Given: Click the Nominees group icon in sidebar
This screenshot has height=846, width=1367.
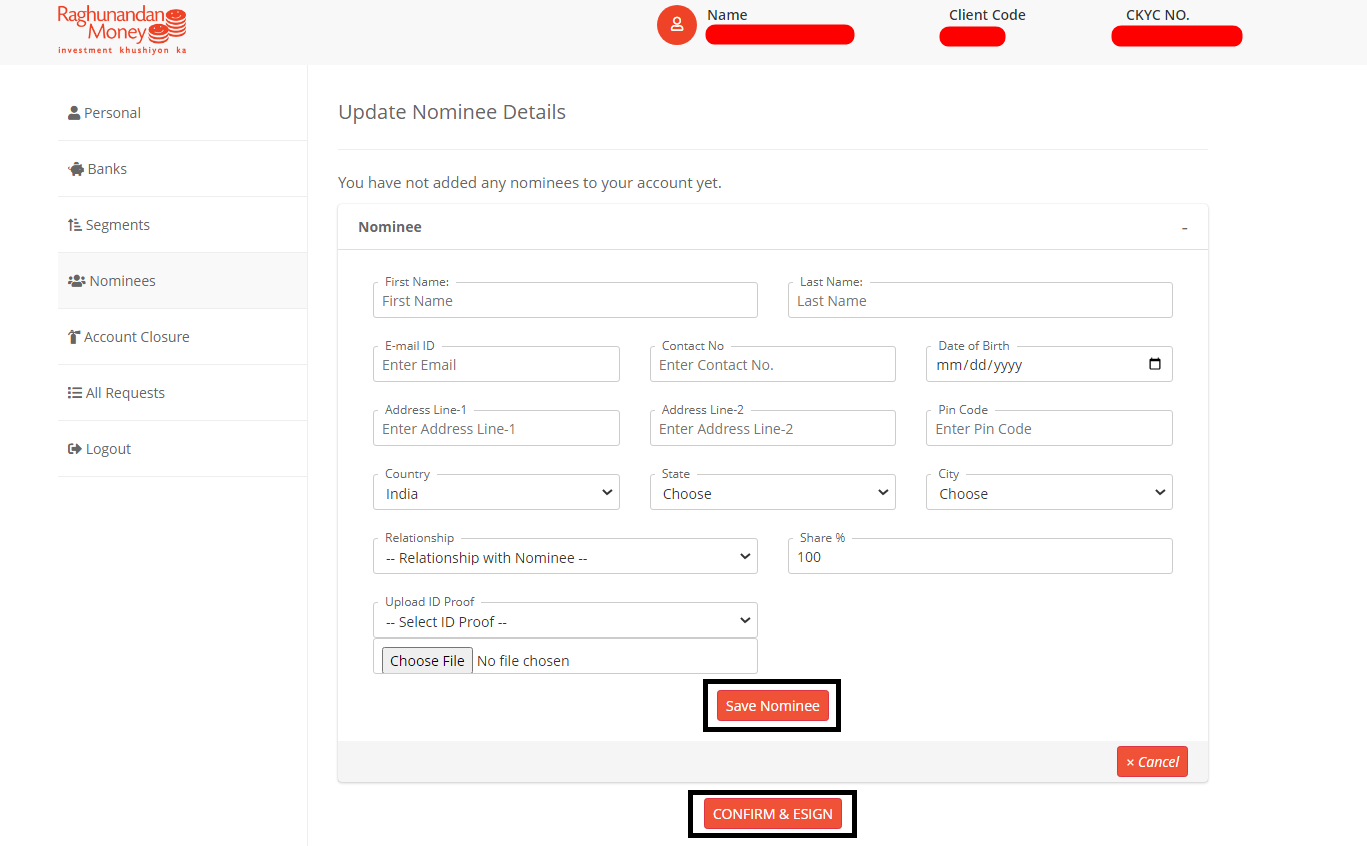Looking at the screenshot, I should [77, 281].
